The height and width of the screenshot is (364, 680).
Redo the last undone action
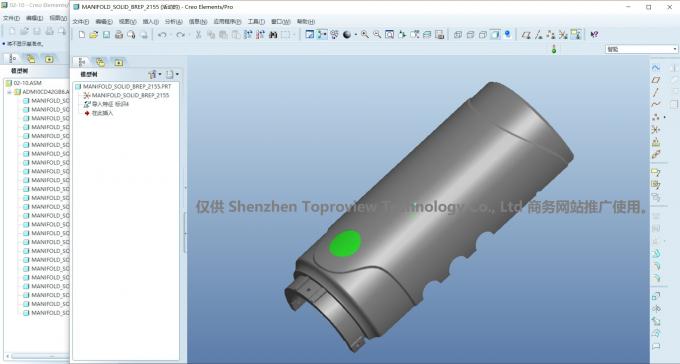click(x=180, y=35)
